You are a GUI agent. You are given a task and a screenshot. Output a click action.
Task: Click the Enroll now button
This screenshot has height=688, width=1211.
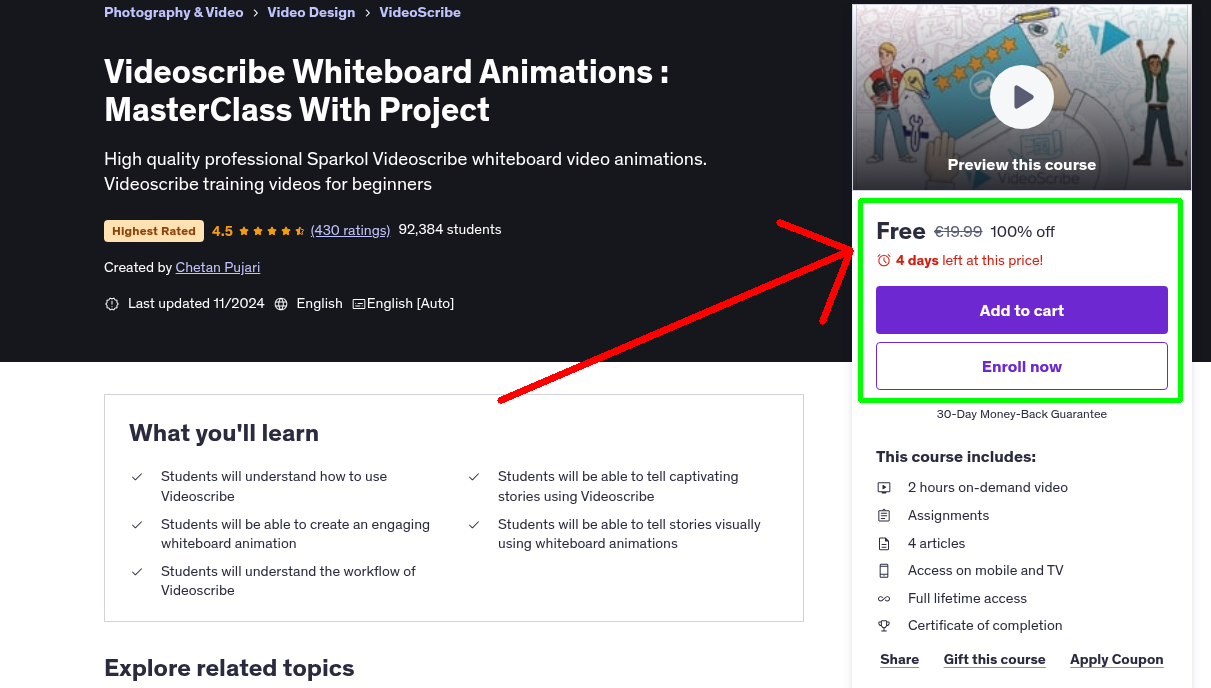(x=1021, y=366)
